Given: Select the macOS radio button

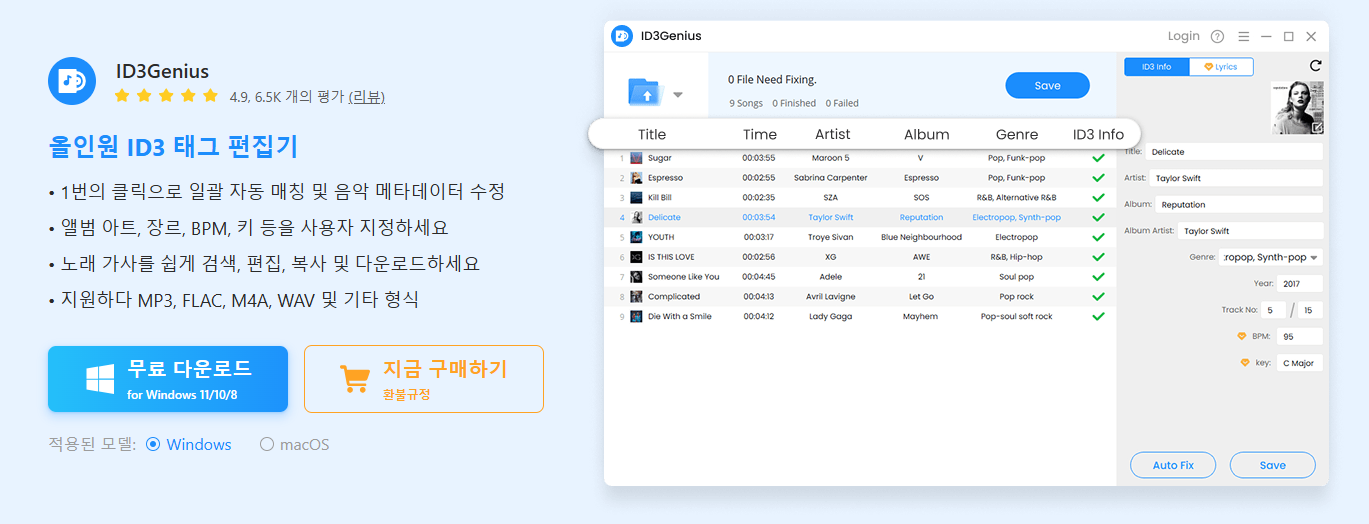Looking at the screenshot, I should (267, 444).
